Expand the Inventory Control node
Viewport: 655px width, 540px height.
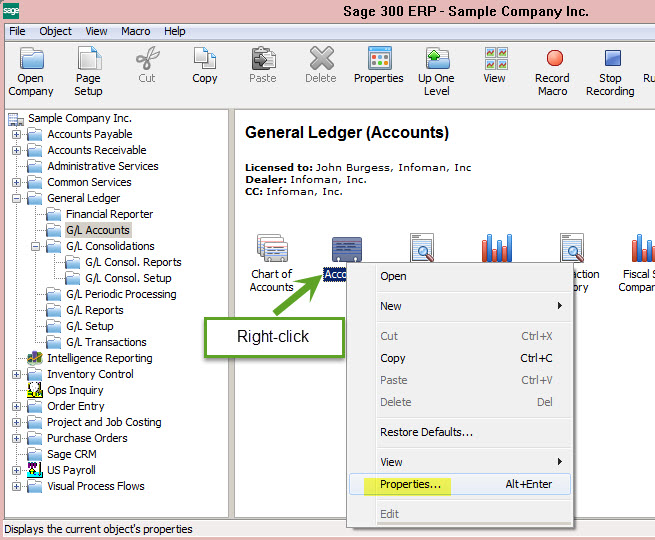click(16, 374)
